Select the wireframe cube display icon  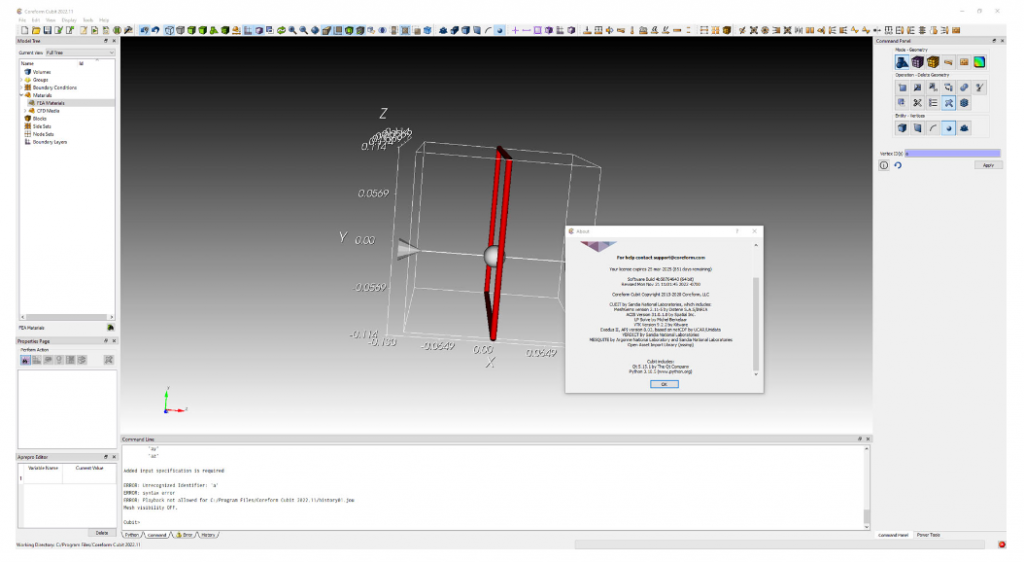click(x=169, y=30)
